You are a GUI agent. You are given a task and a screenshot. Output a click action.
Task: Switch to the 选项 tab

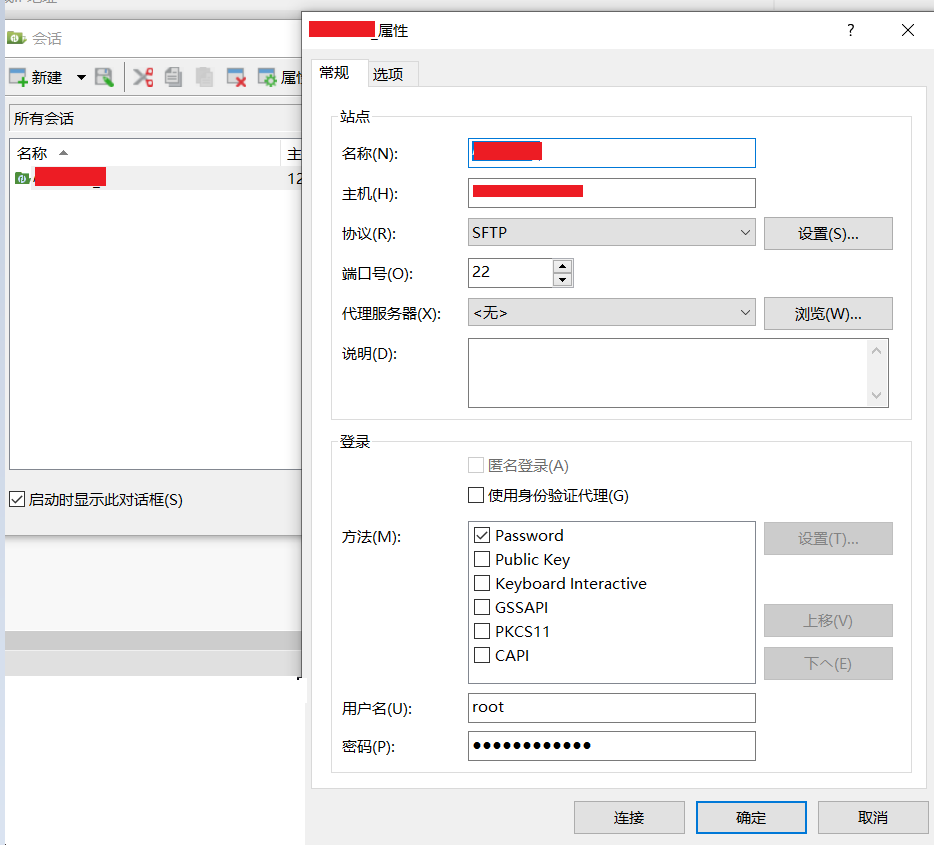392,74
